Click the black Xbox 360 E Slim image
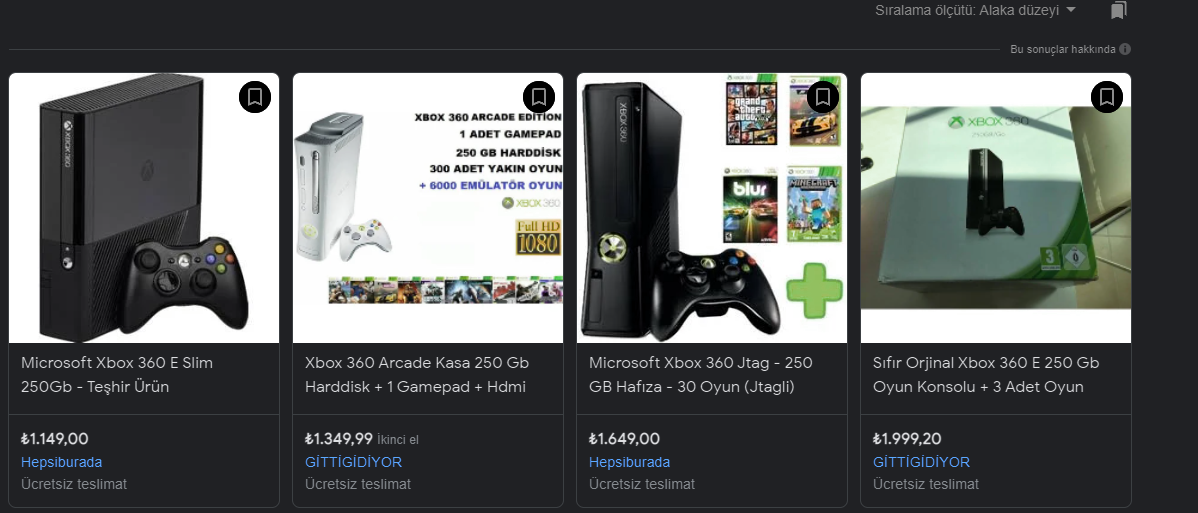 tap(144, 208)
